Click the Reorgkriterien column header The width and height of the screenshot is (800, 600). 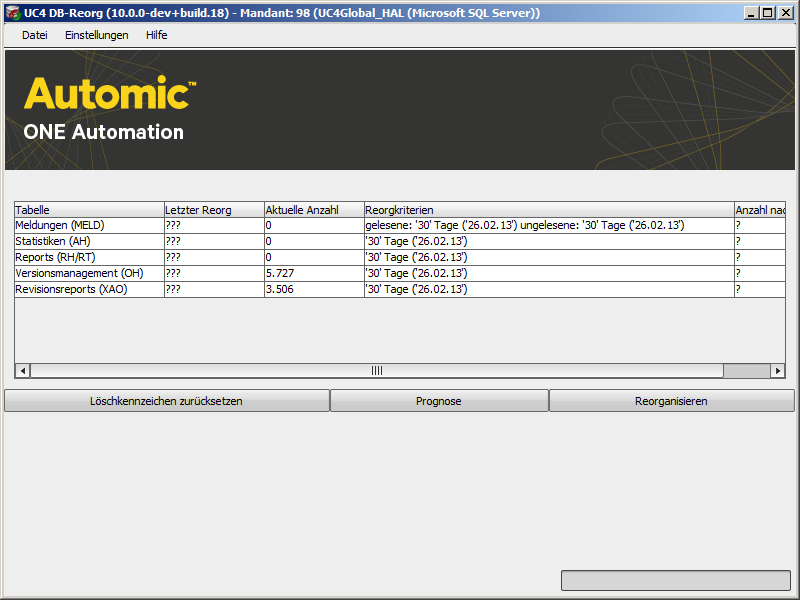pos(548,210)
